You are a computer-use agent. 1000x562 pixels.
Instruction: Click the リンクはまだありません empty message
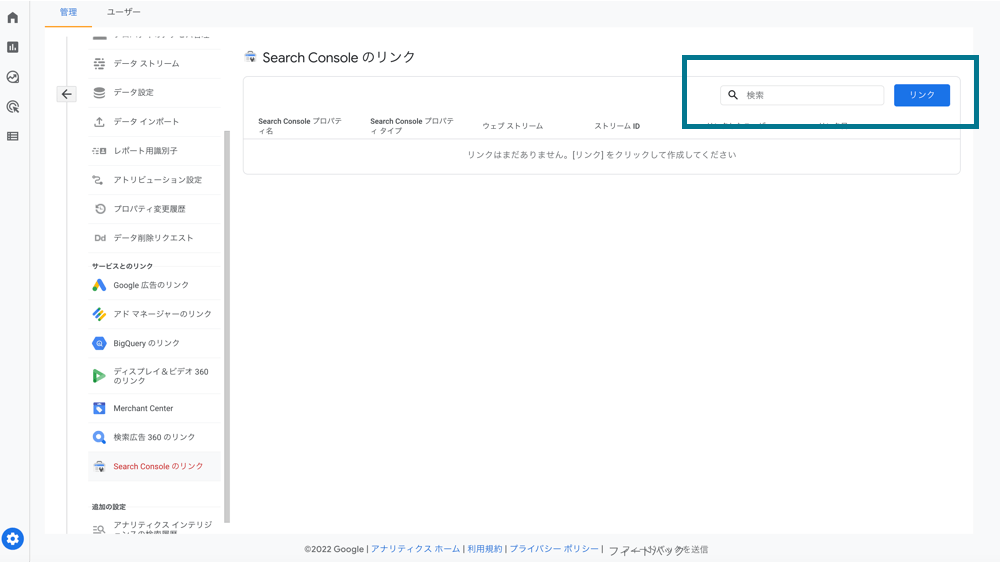tap(601, 155)
